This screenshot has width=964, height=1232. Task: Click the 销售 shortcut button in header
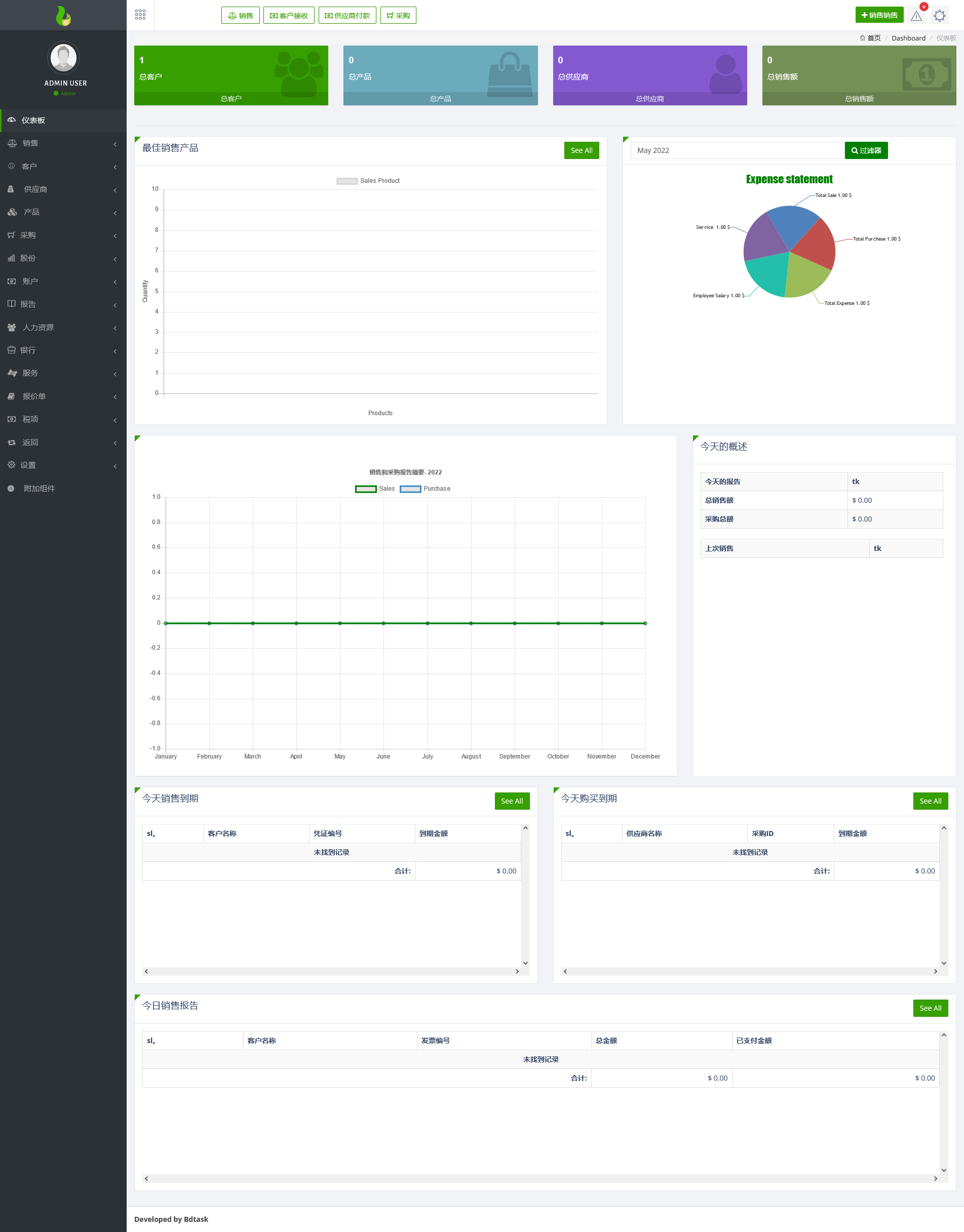[x=241, y=15]
